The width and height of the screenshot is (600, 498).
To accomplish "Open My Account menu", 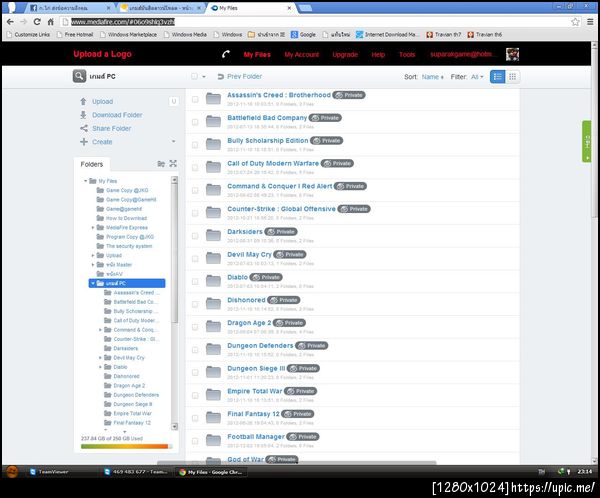I will click(302, 54).
